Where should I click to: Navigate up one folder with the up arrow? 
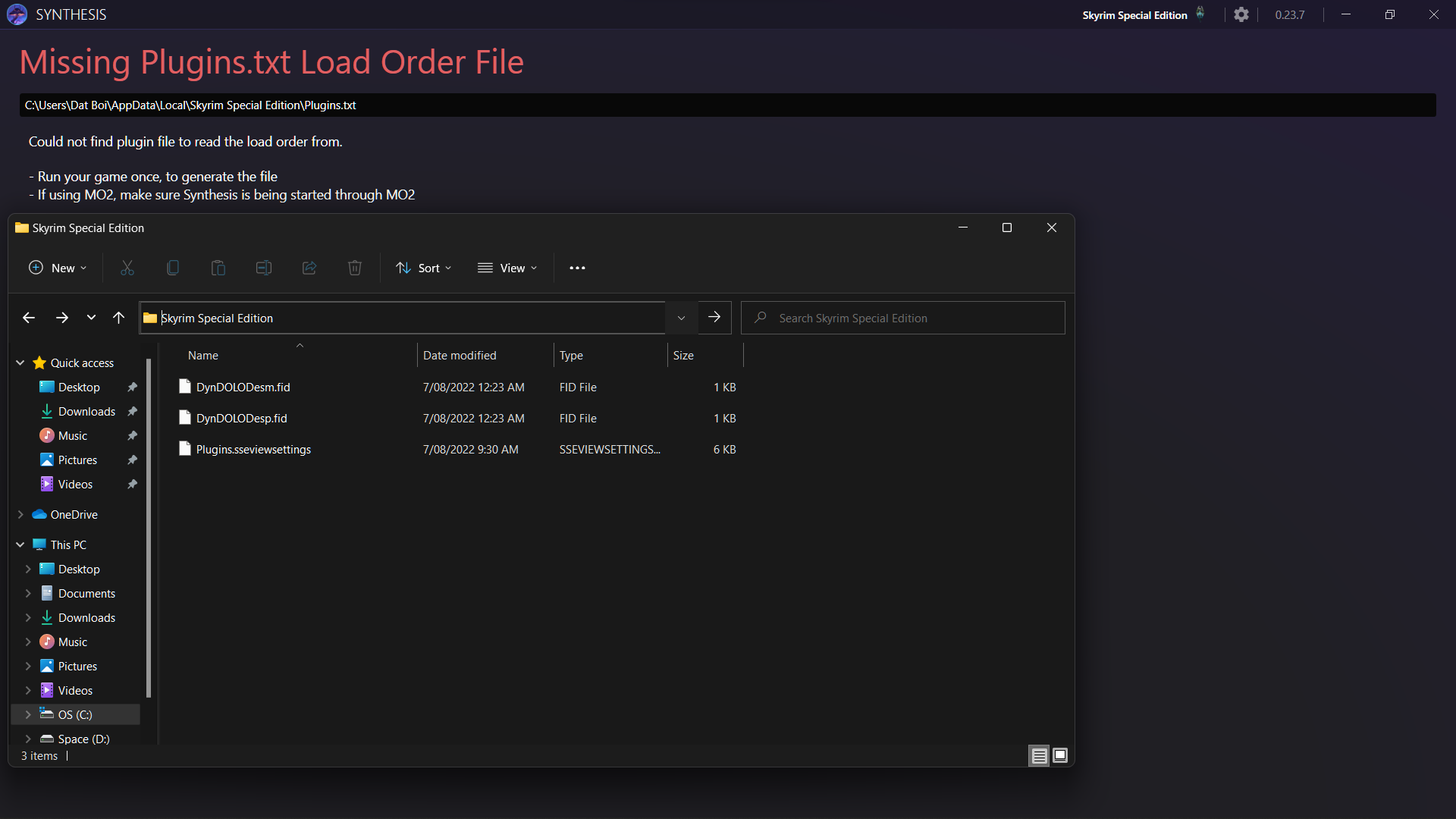tap(118, 318)
